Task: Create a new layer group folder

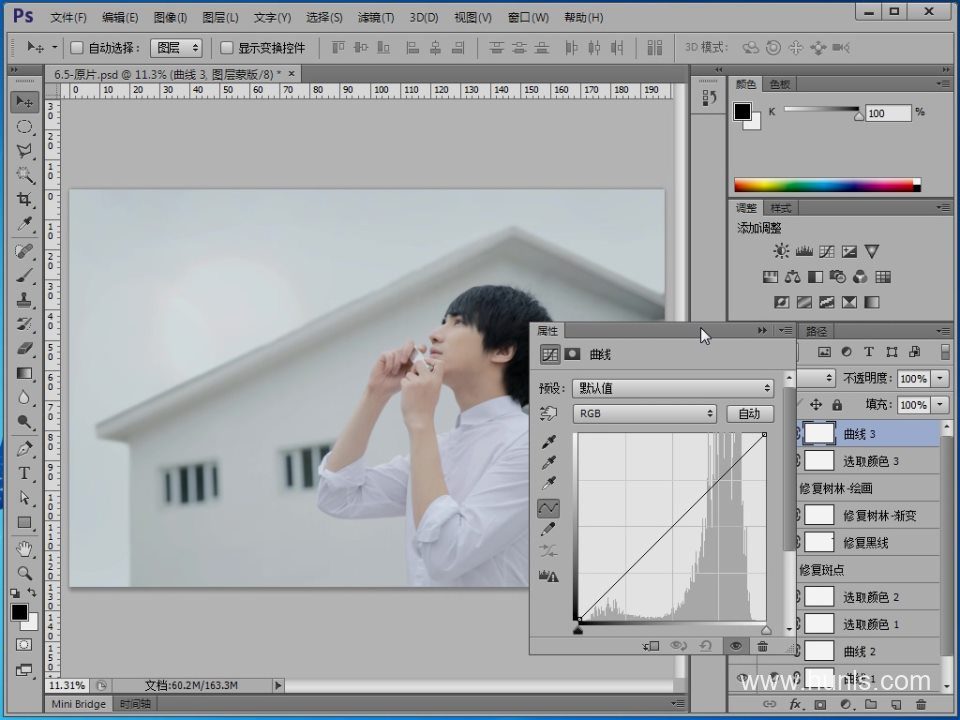Action: (871, 705)
